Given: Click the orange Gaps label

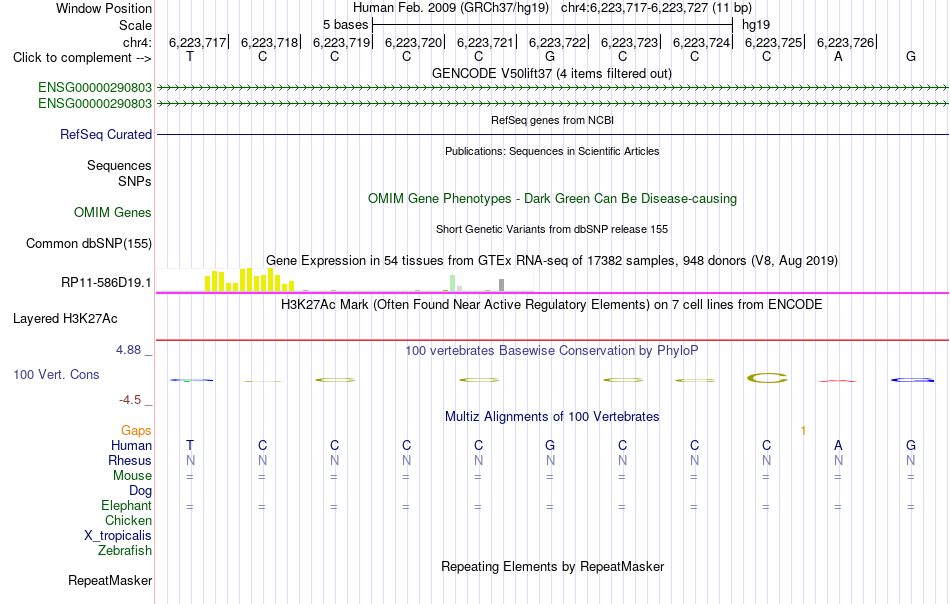Looking at the screenshot, I should click(136, 430).
